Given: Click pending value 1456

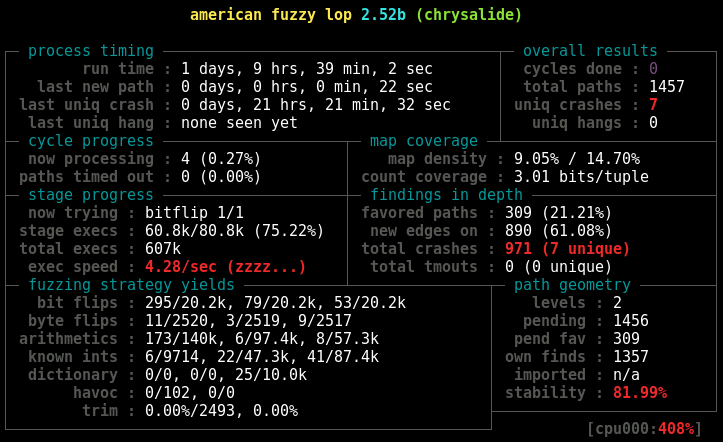Looking at the screenshot, I should [631, 320].
